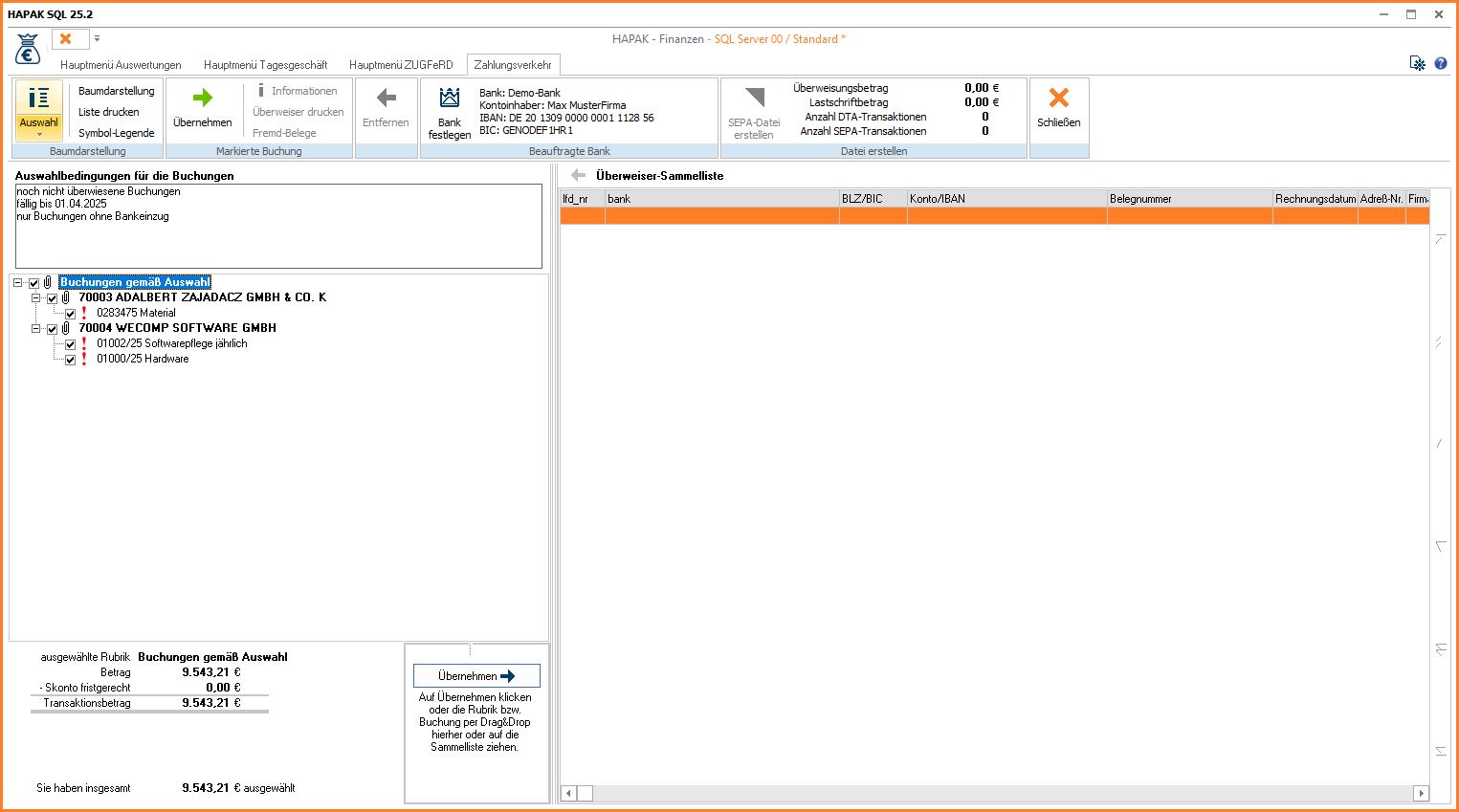Image resolution: width=1459 pixels, height=812 pixels.
Task: Open the Hauptmenü ZUGFeRD tab
Action: tap(401, 65)
